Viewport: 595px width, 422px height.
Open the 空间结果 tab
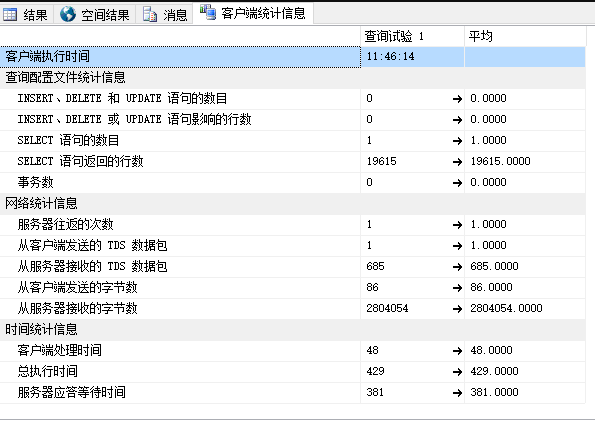[95, 14]
